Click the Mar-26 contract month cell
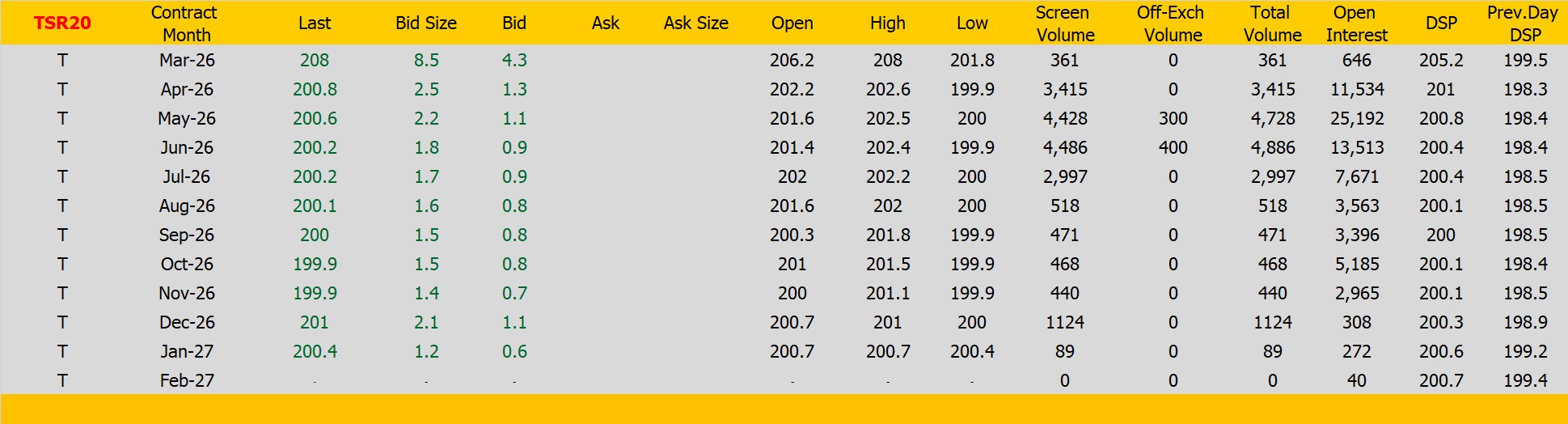This screenshot has width=1568, height=424. 187,61
